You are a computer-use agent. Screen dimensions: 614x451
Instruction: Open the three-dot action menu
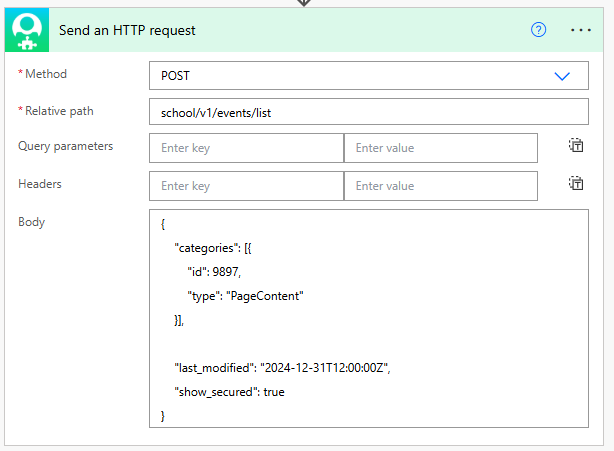tap(581, 30)
